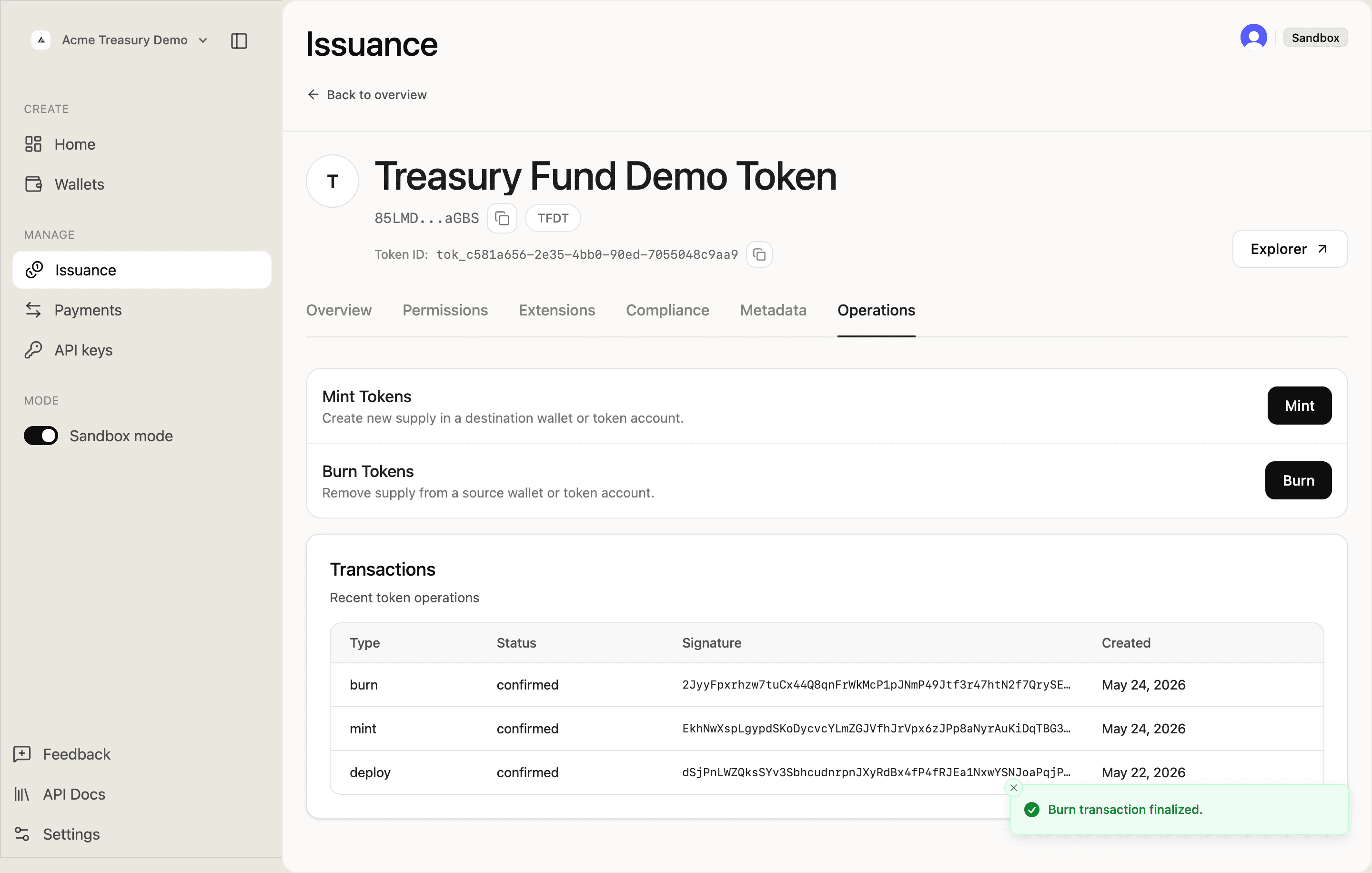Click the API Docs library icon
This screenshot has height=873, width=1372.
(21, 794)
